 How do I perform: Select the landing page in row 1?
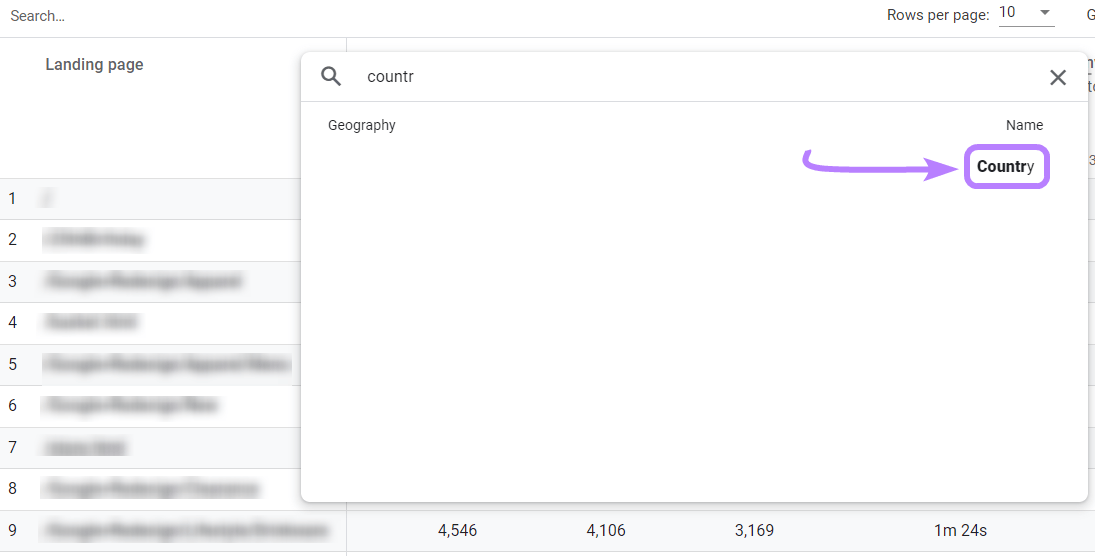(x=47, y=199)
